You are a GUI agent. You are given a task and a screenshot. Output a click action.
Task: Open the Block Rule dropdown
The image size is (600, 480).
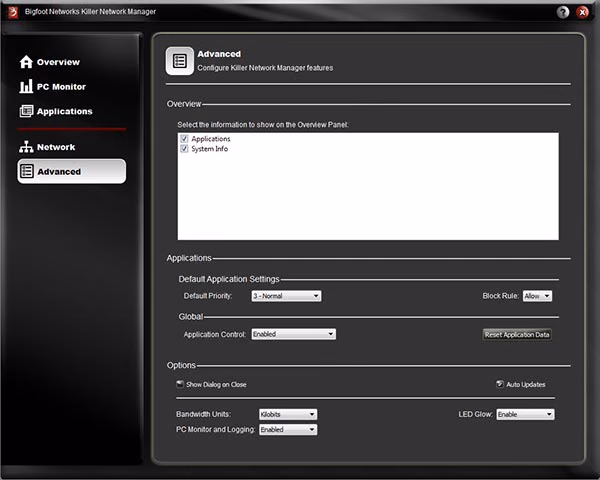click(537, 296)
